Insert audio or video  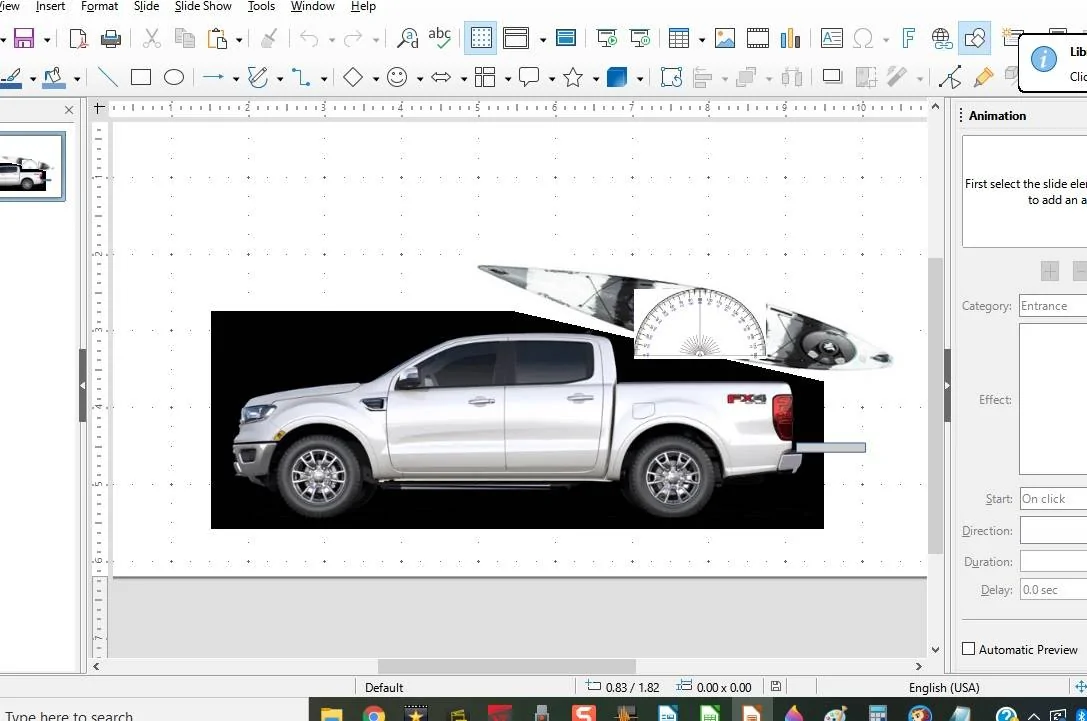coord(758,38)
